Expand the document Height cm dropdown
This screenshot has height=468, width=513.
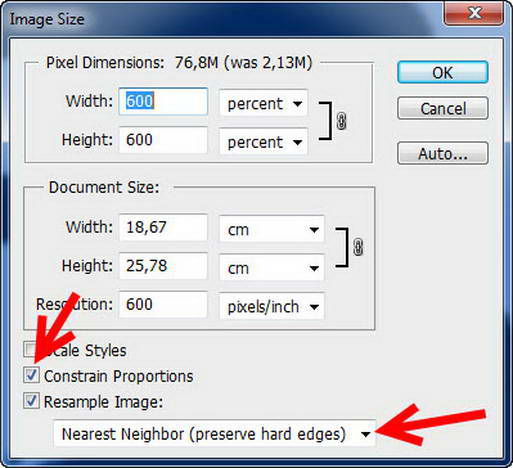pos(272,268)
